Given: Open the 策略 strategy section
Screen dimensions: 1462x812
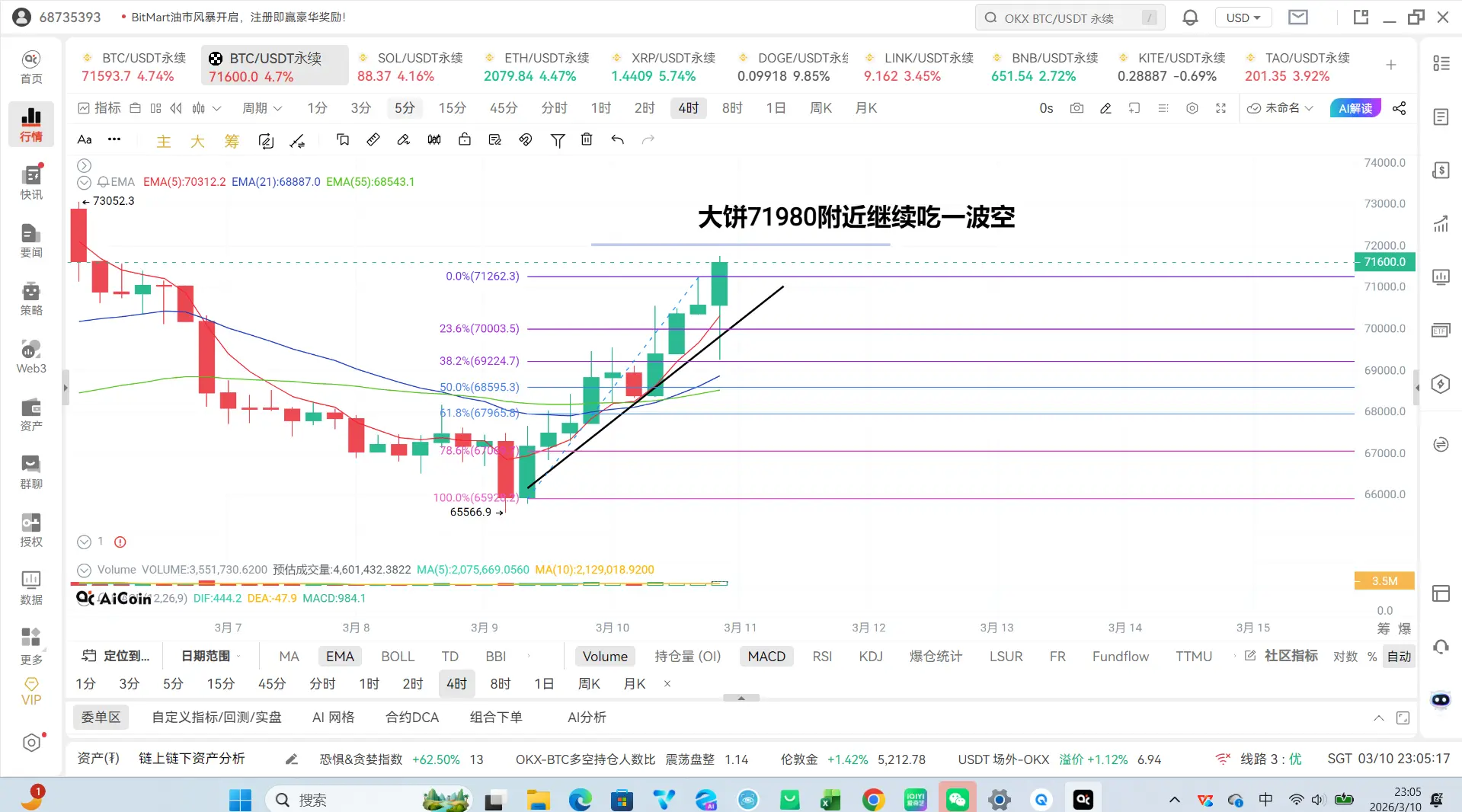Looking at the screenshot, I should [x=31, y=299].
